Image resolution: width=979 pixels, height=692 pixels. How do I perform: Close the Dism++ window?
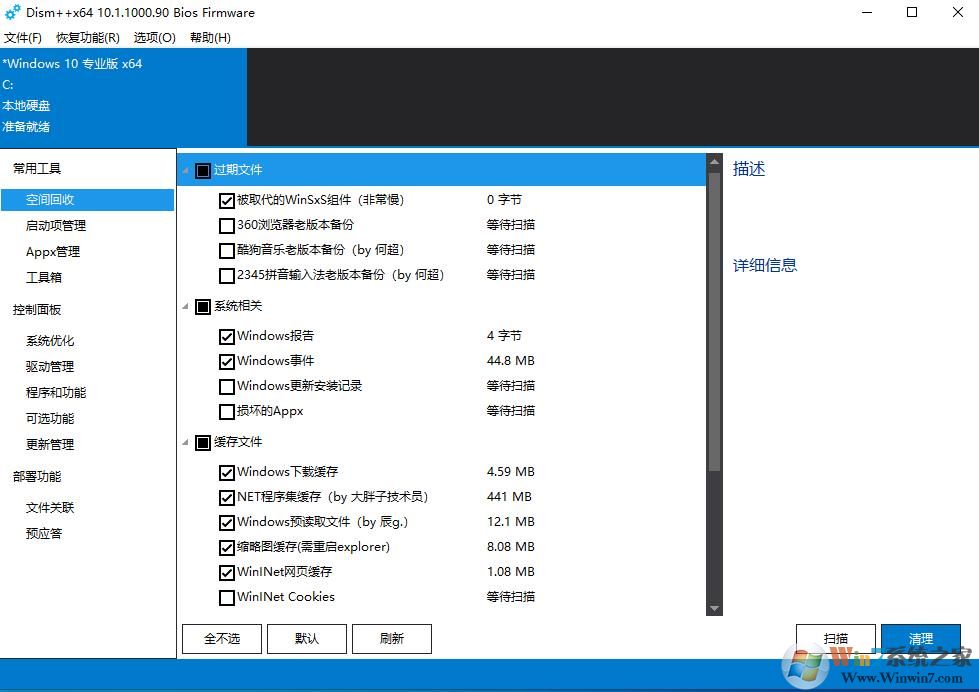click(x=958, y=12)
